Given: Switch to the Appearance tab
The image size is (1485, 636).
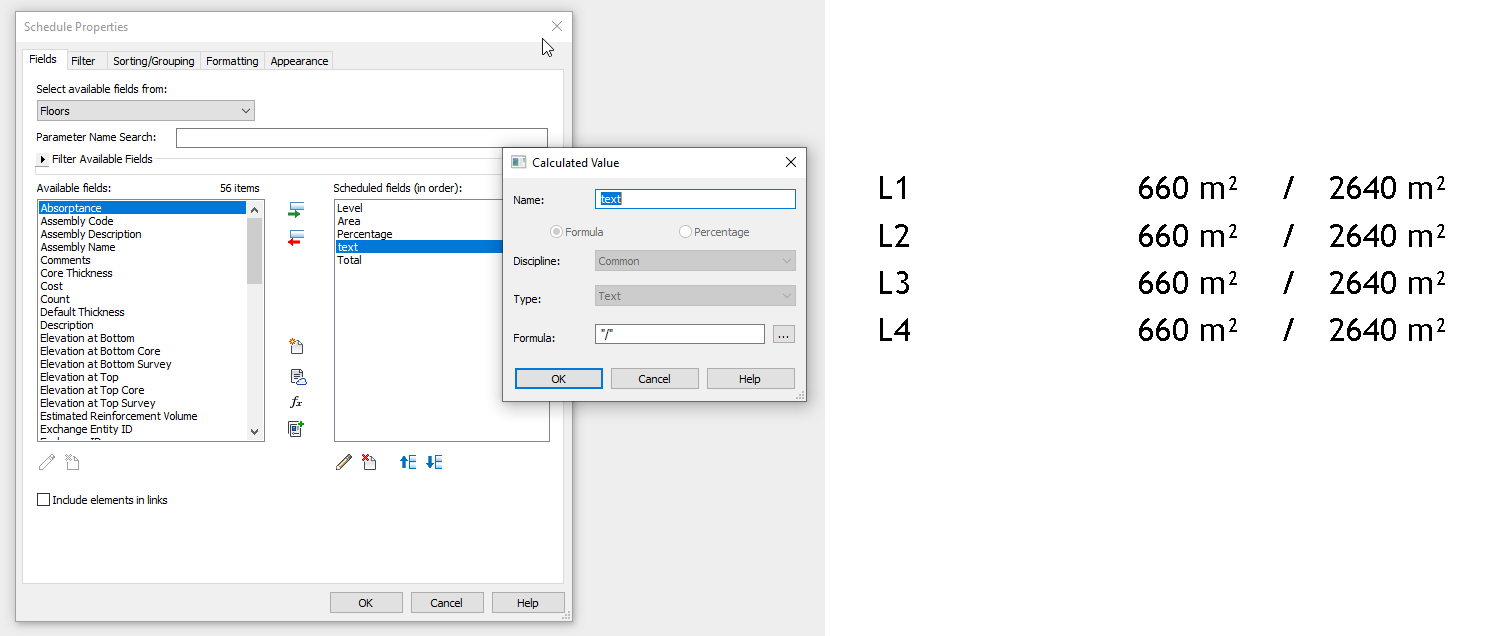Looking at the screenshot, I should 298,60.
